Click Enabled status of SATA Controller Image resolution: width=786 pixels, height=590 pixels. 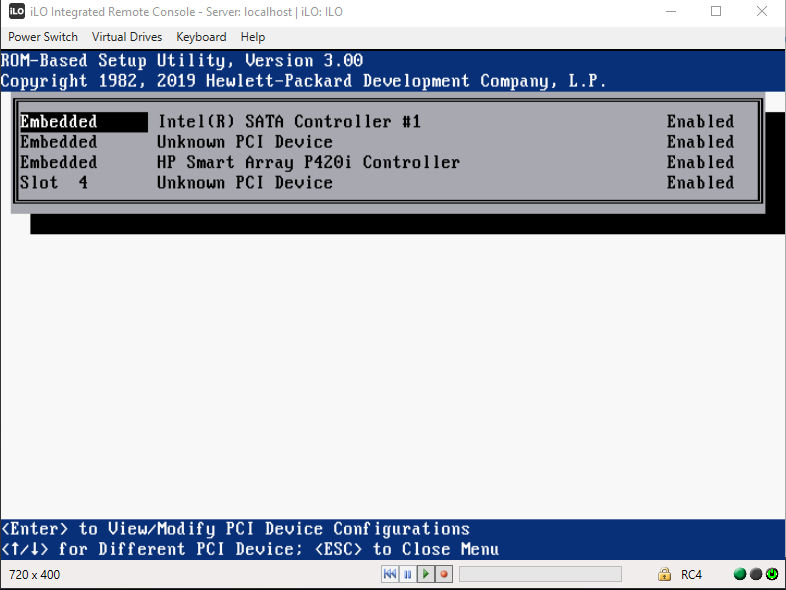coord(700,122)
